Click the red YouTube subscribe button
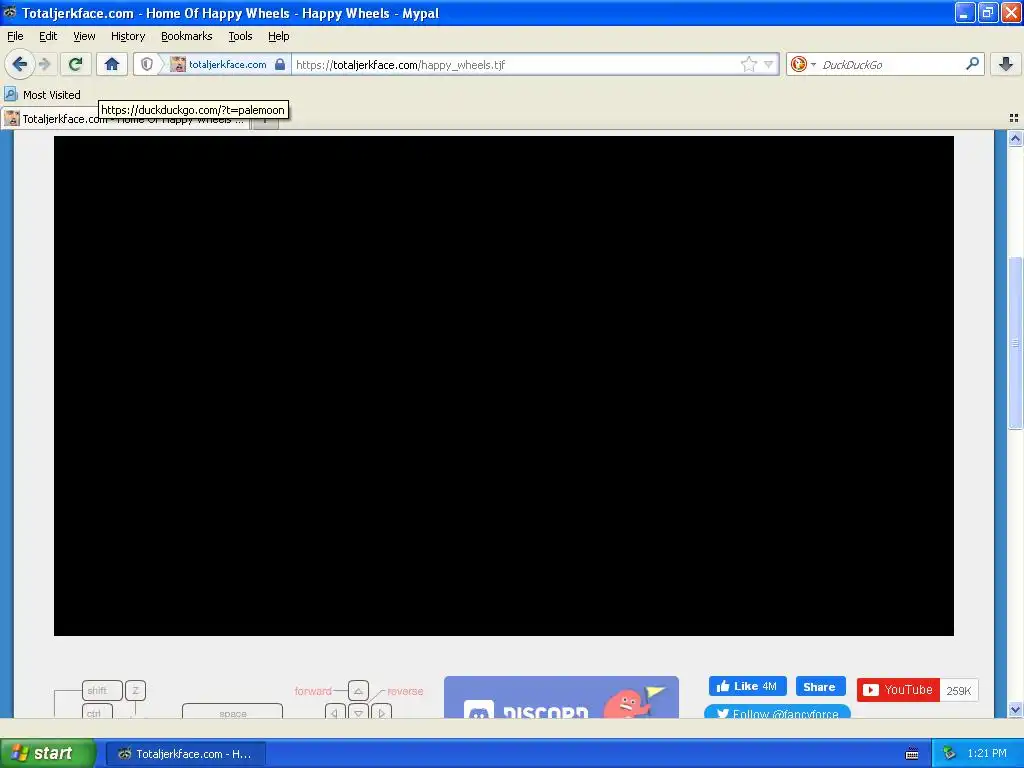Screen dimensions: 1024x768 point(898,690)
